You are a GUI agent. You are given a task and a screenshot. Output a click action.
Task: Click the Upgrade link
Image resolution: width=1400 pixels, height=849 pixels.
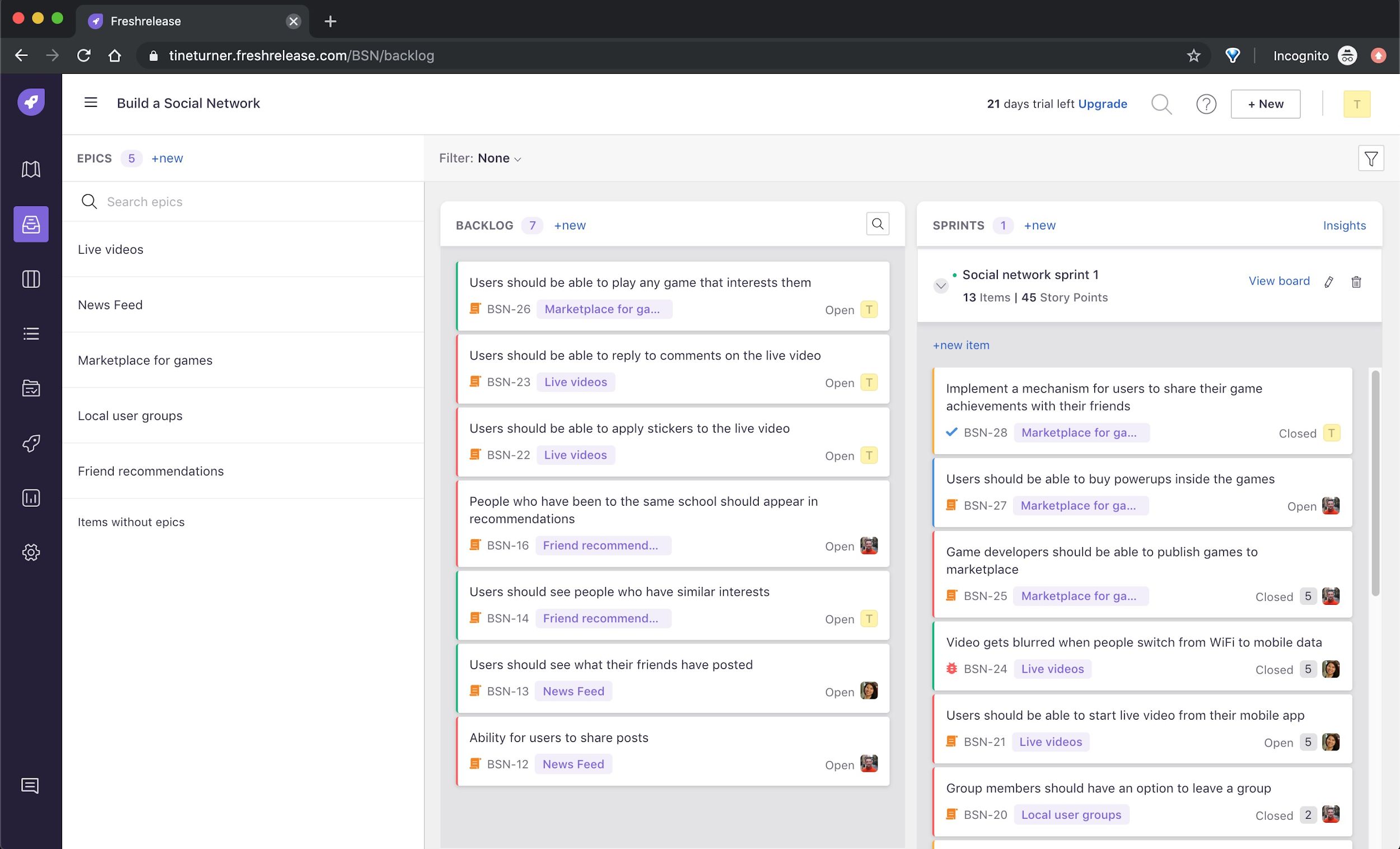[1102, 104]
